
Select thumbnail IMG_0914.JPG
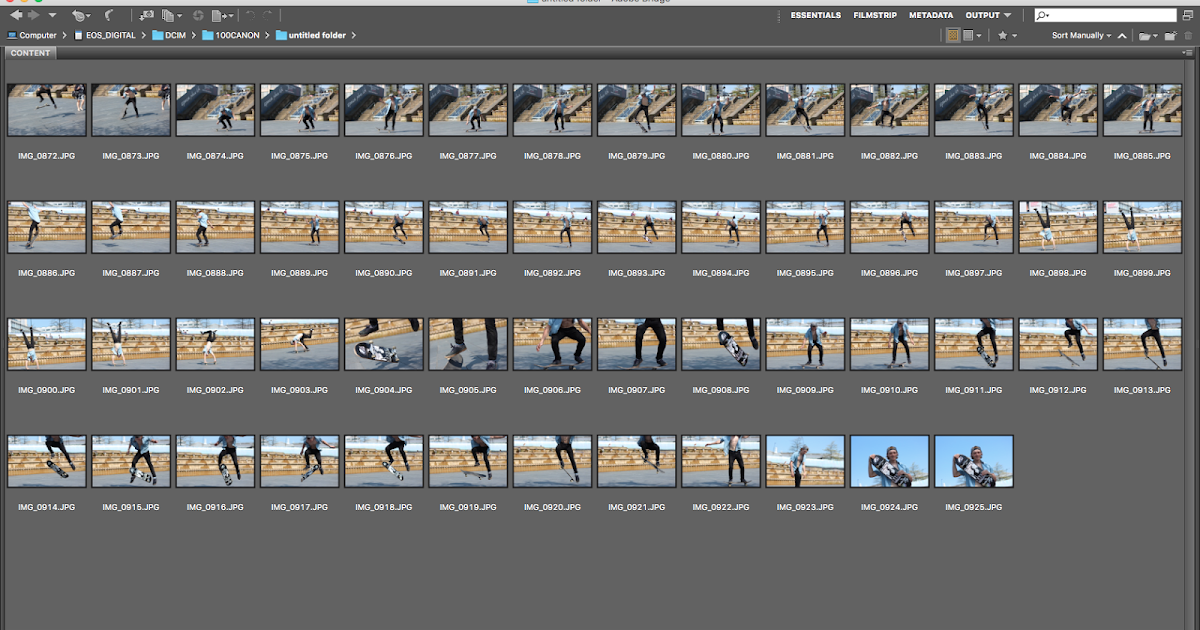[47, 461]
